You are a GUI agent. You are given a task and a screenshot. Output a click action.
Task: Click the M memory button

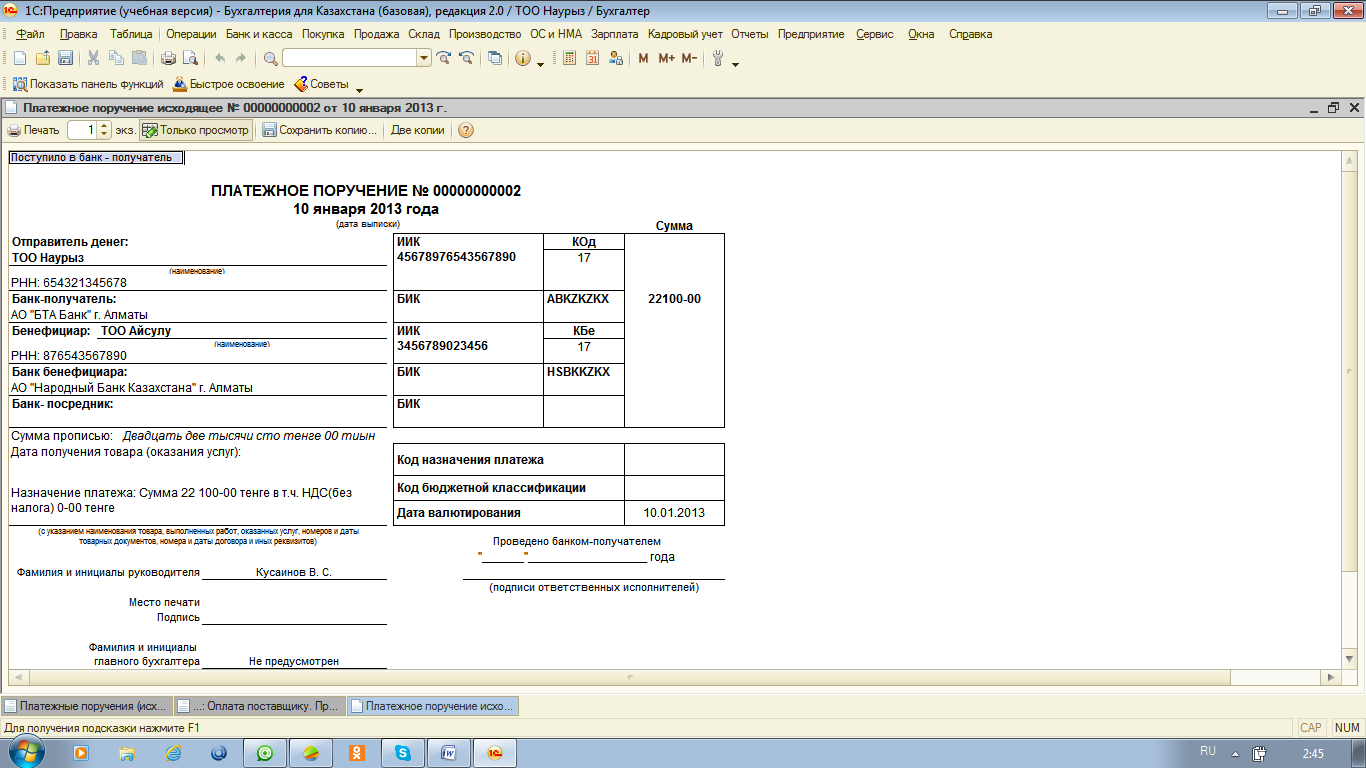pyautogui.click(x=643, y=58)
